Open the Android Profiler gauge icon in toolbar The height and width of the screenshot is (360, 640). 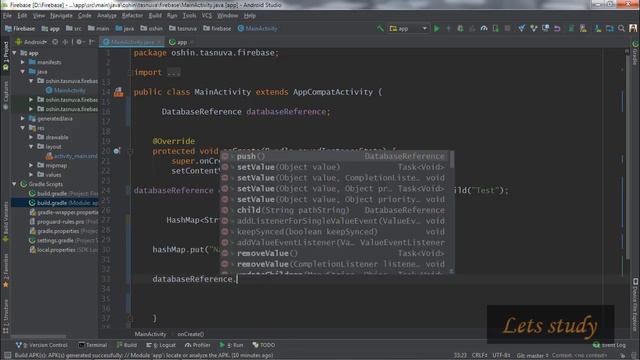(484, 29)
